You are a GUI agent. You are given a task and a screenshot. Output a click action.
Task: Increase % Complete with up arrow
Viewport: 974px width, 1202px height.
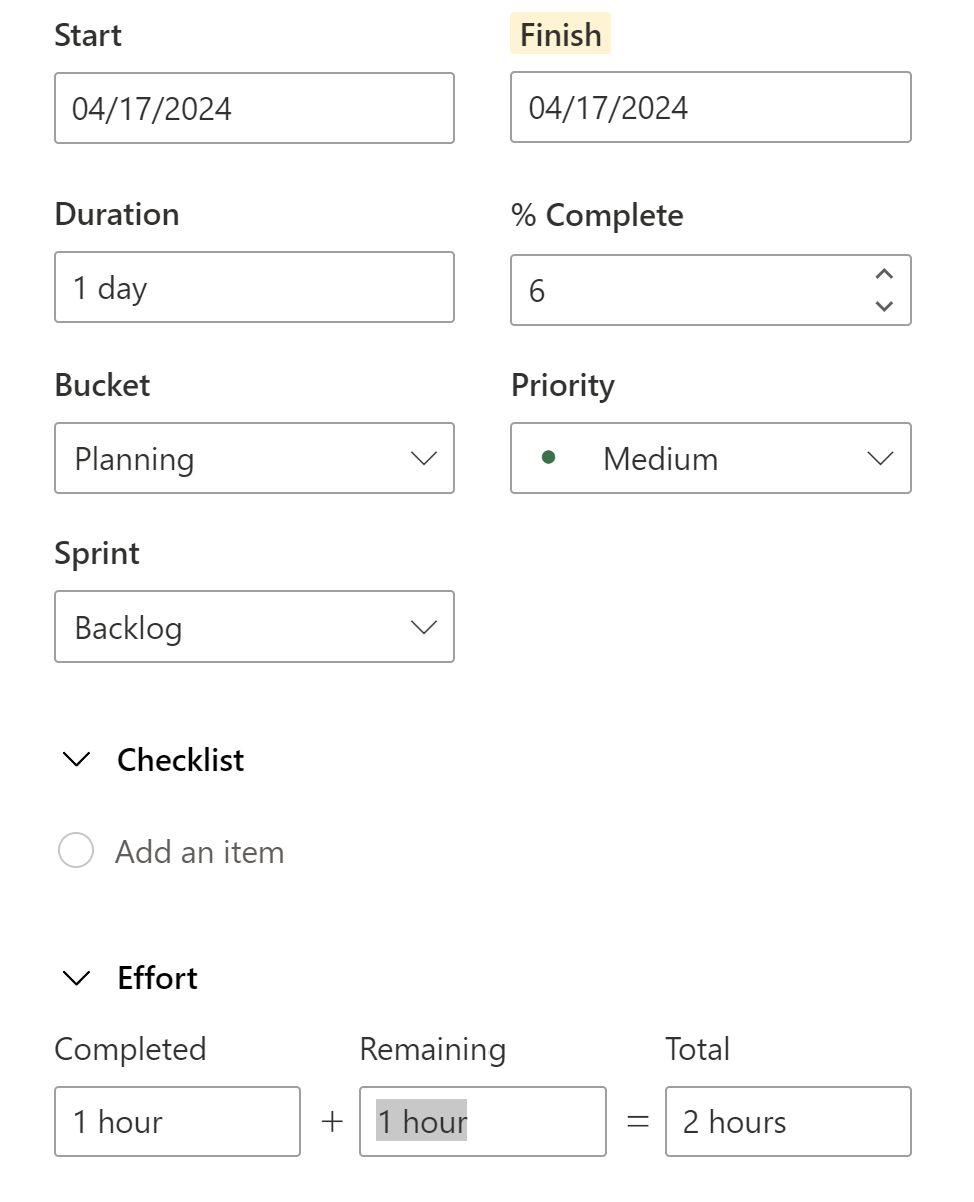point(883,274)
